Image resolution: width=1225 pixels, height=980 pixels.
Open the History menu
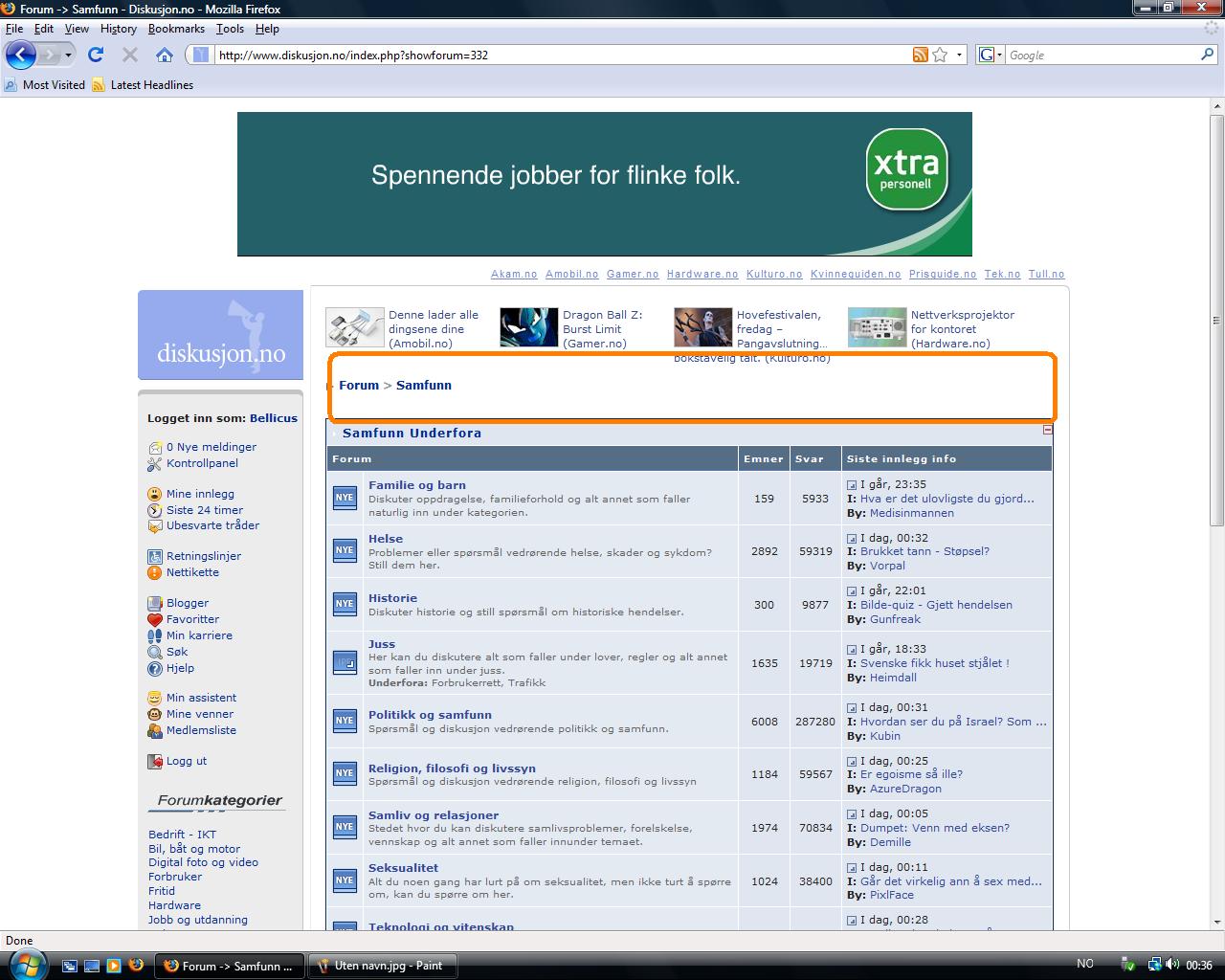click(x=119, y=29)
